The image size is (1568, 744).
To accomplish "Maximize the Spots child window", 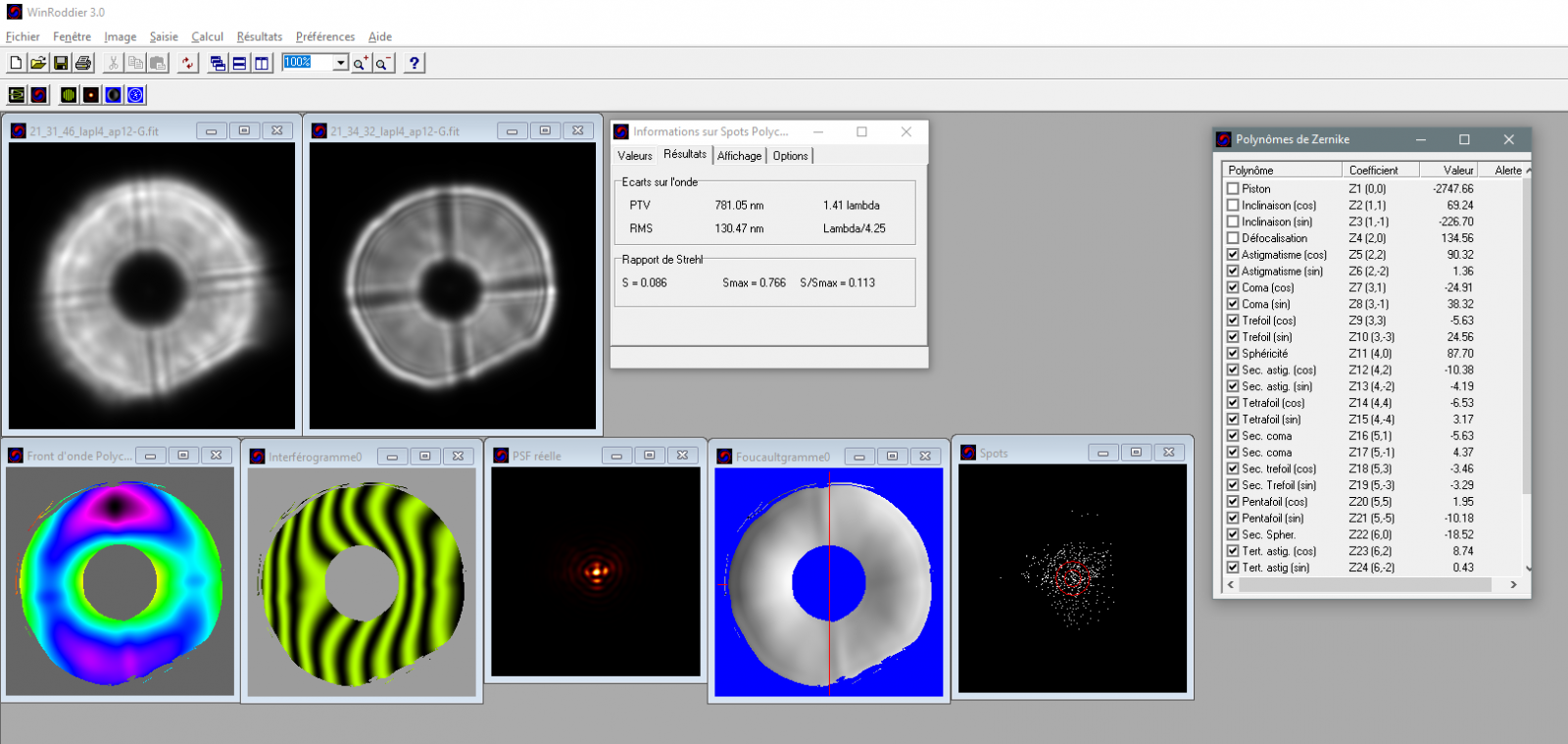I will (x=1136, y=453).
